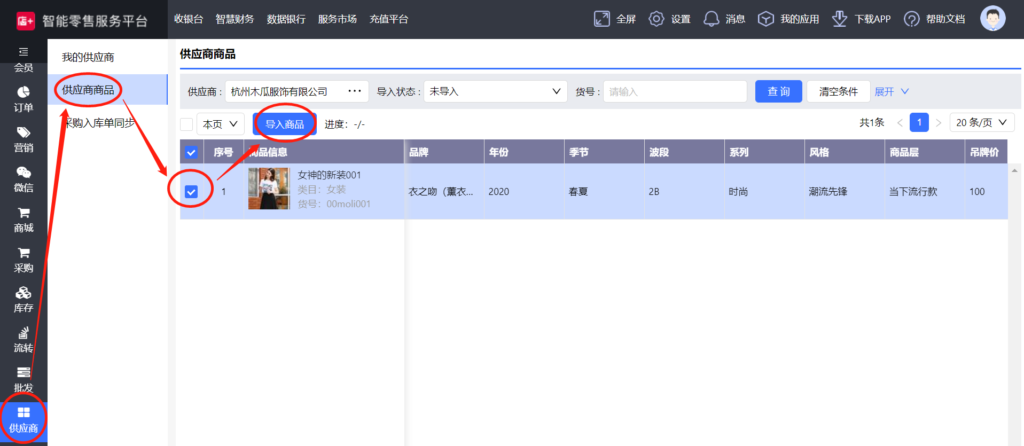Click the platform logo icon
Screen dimensions: 1024x446
tap(25, 19)
